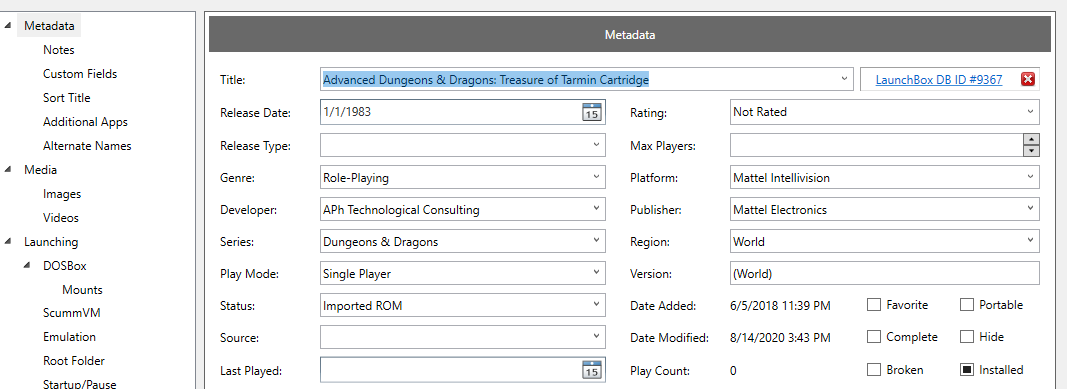Screen dimensions: 1067x389
Task: Open the Emulation section
Action: click(69, 337)
